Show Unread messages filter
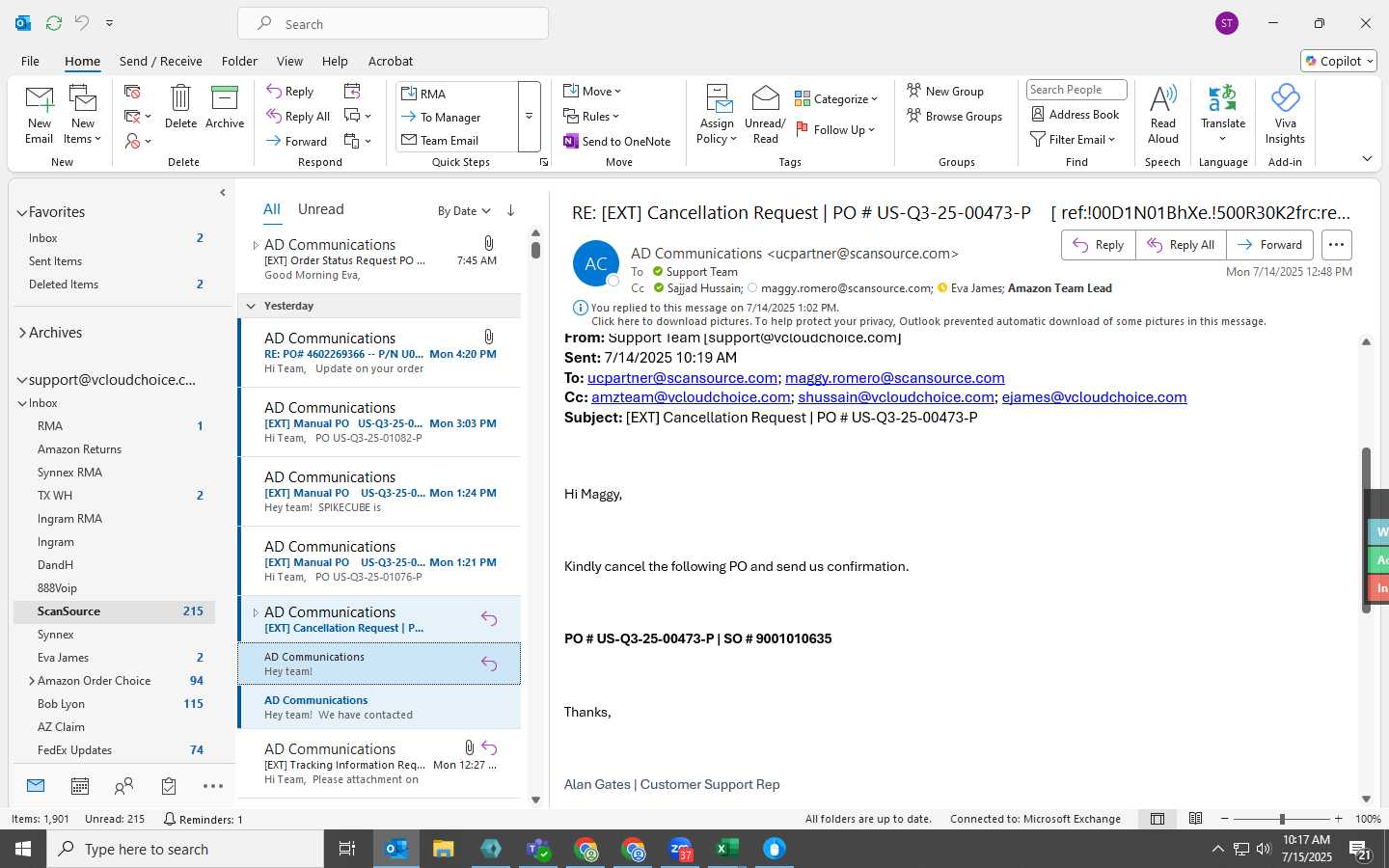Viewport: 1389px width, 868px height. tap(320, 209)
